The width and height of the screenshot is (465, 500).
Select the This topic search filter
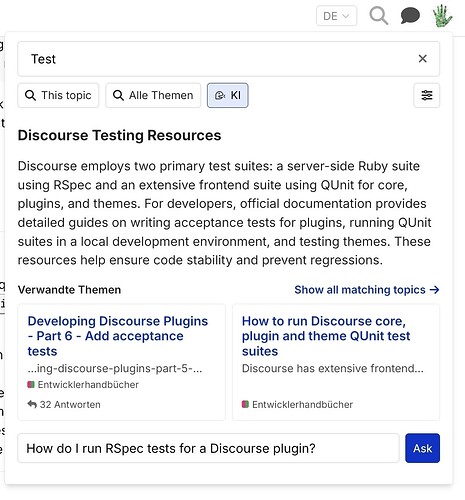point(58,95)
